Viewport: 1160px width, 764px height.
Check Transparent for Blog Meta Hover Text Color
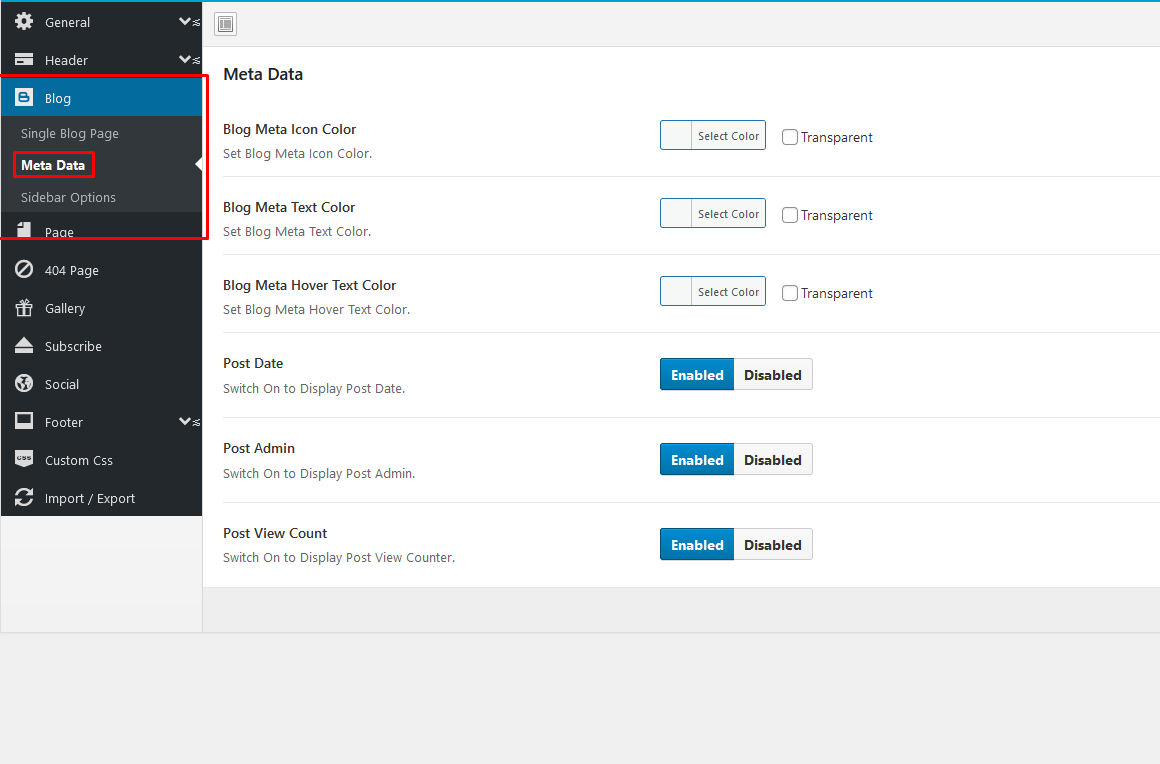[790, 293]
